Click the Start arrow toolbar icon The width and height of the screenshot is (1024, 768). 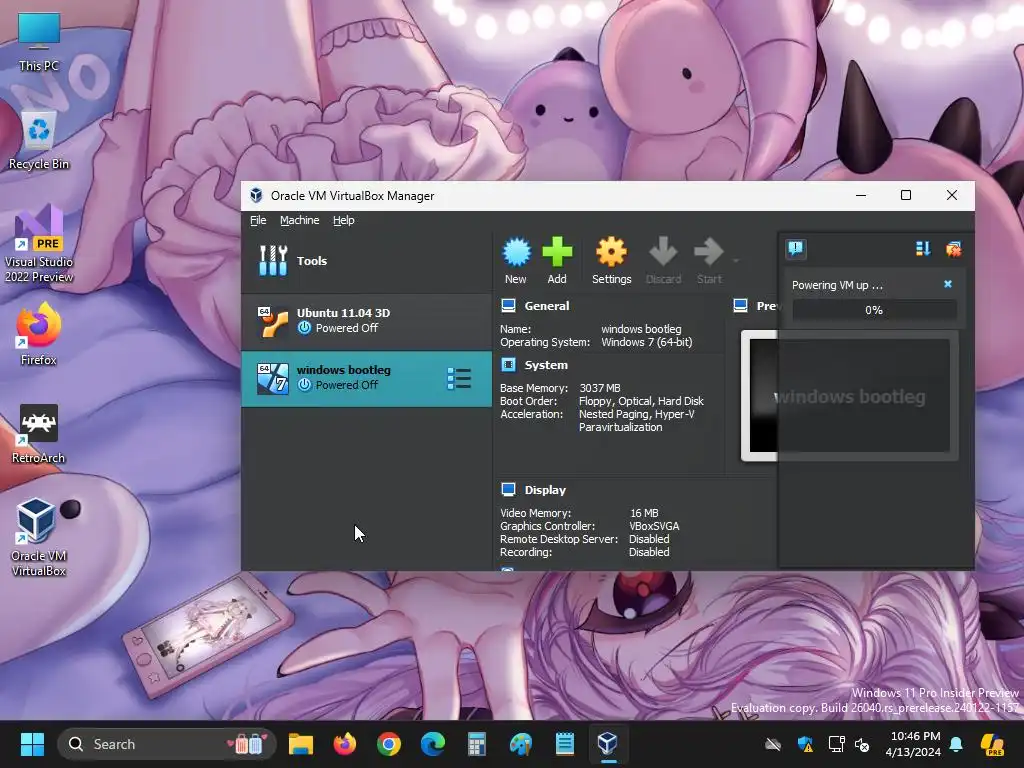tap(709, 252)
